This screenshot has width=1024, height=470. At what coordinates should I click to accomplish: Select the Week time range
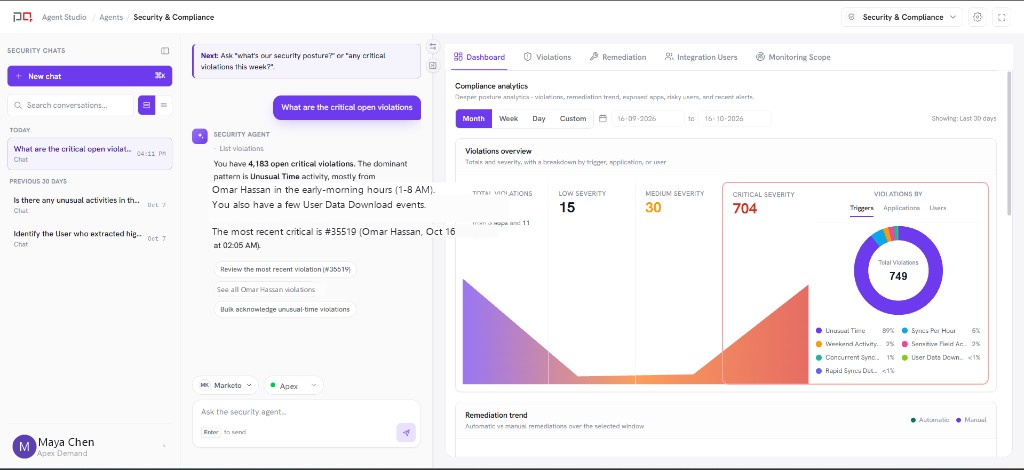(509, 119)
